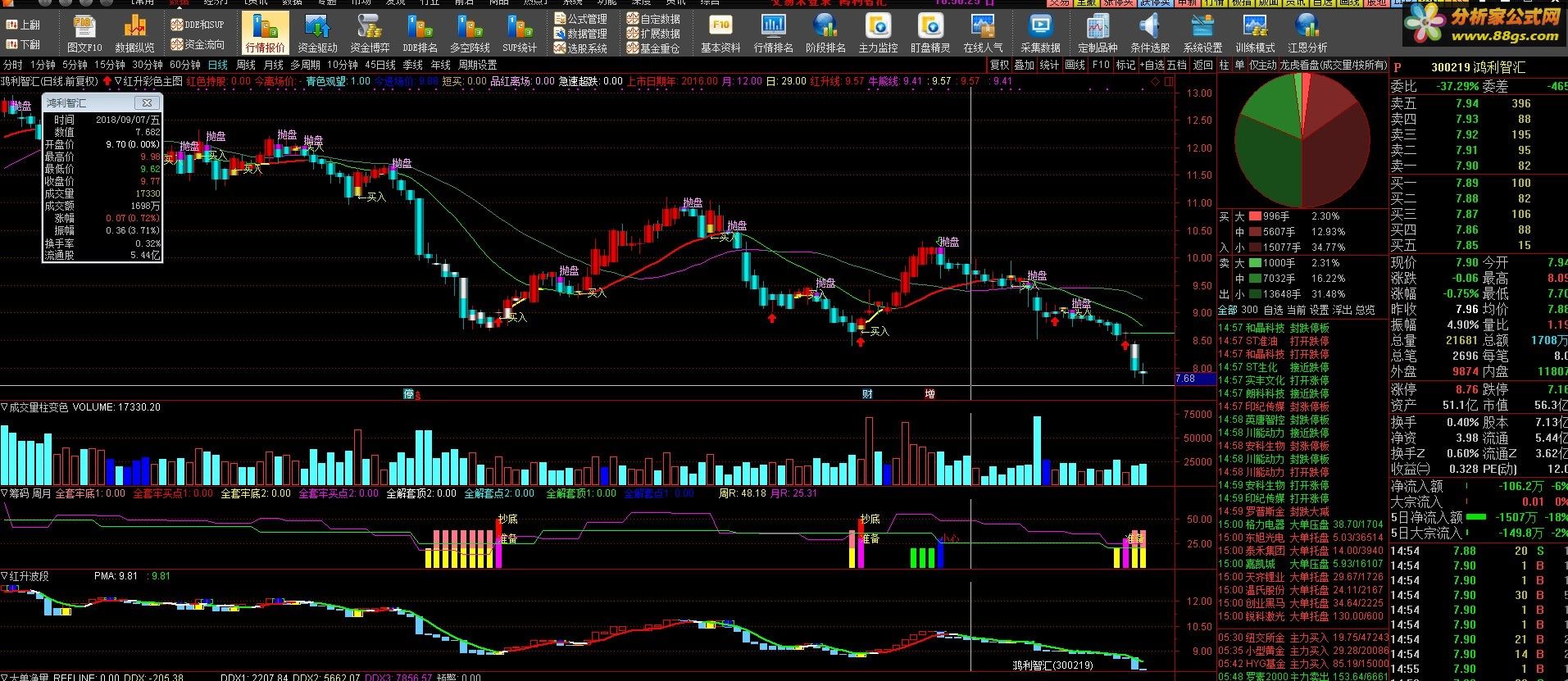Click the 上翻 page-up button
1568x681 pixels.
(x=23, y=25)
